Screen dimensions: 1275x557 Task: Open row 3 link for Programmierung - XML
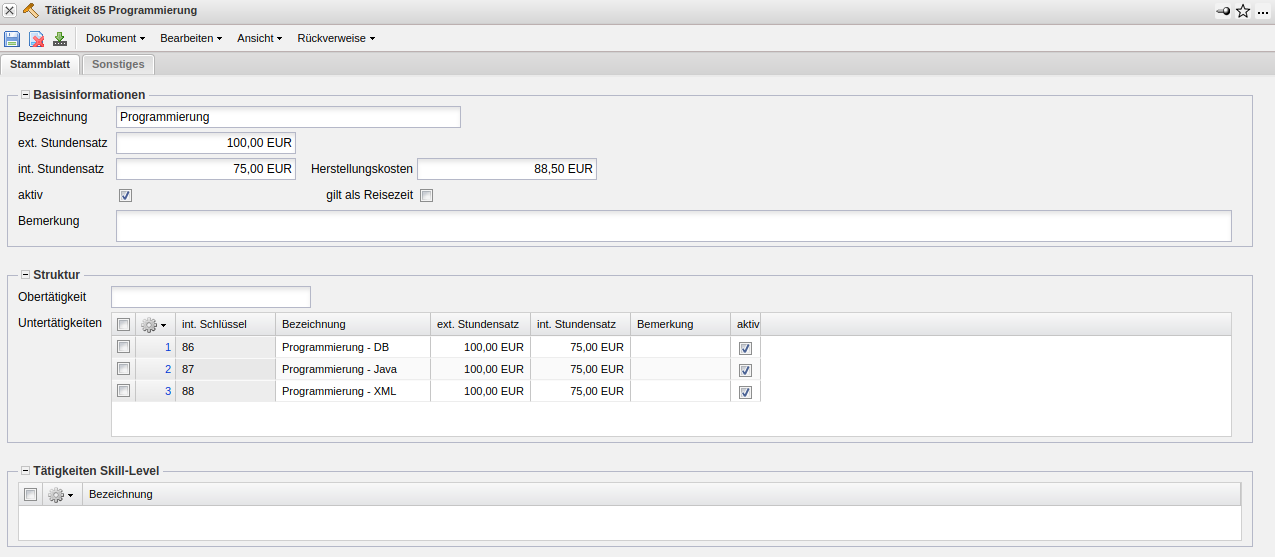(x=168, y=392)
